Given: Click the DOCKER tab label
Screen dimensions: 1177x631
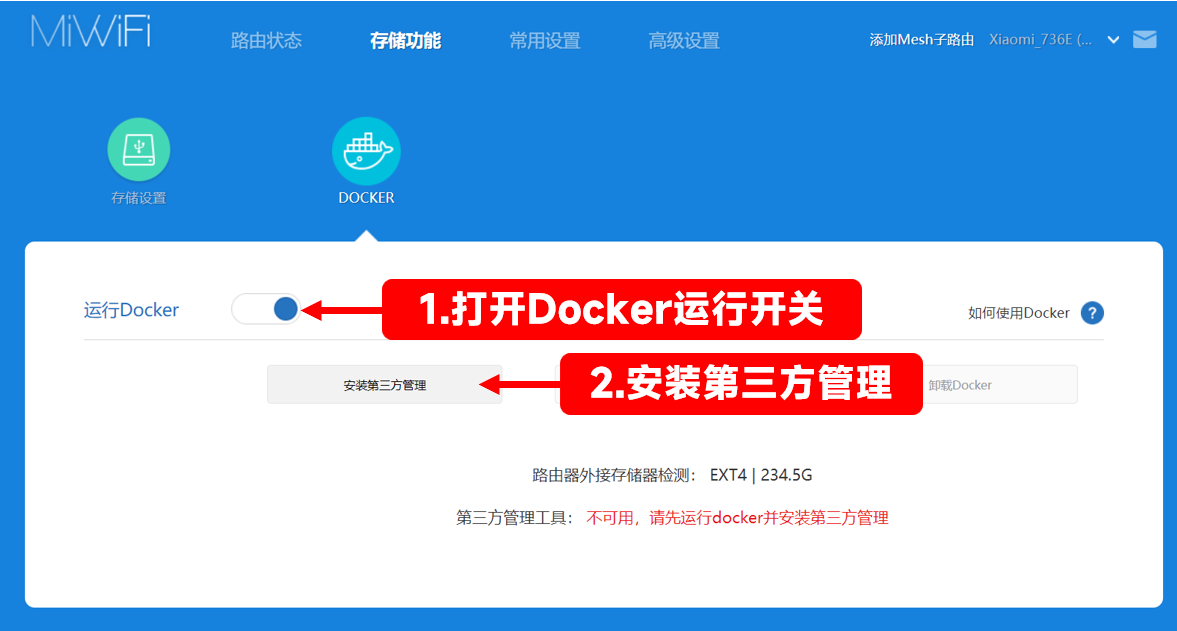Looking at the screenshot, I should point(365,197).
